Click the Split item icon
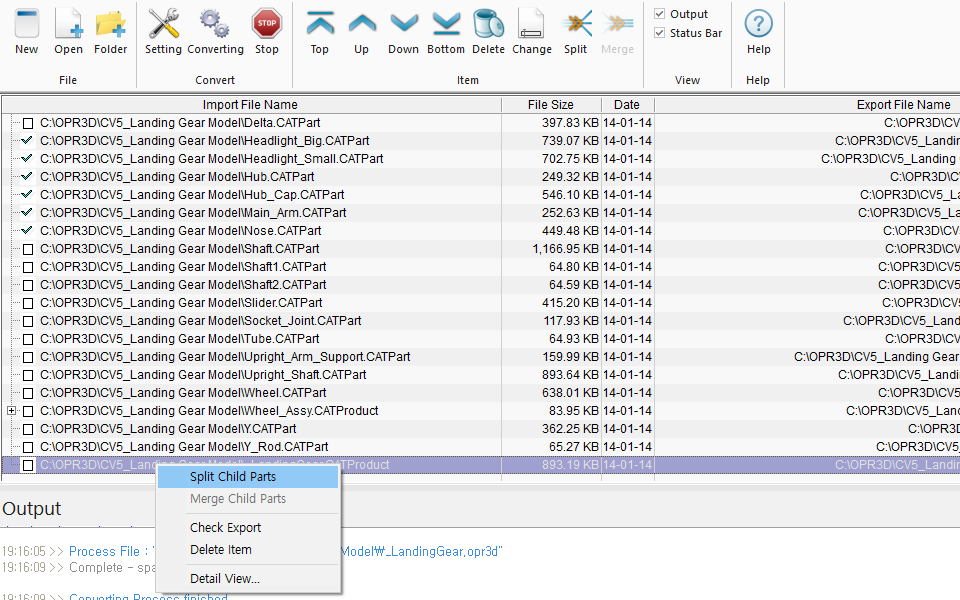Viewport: 960px width, 600px height. pyautogui.click(x=575, y=24)
